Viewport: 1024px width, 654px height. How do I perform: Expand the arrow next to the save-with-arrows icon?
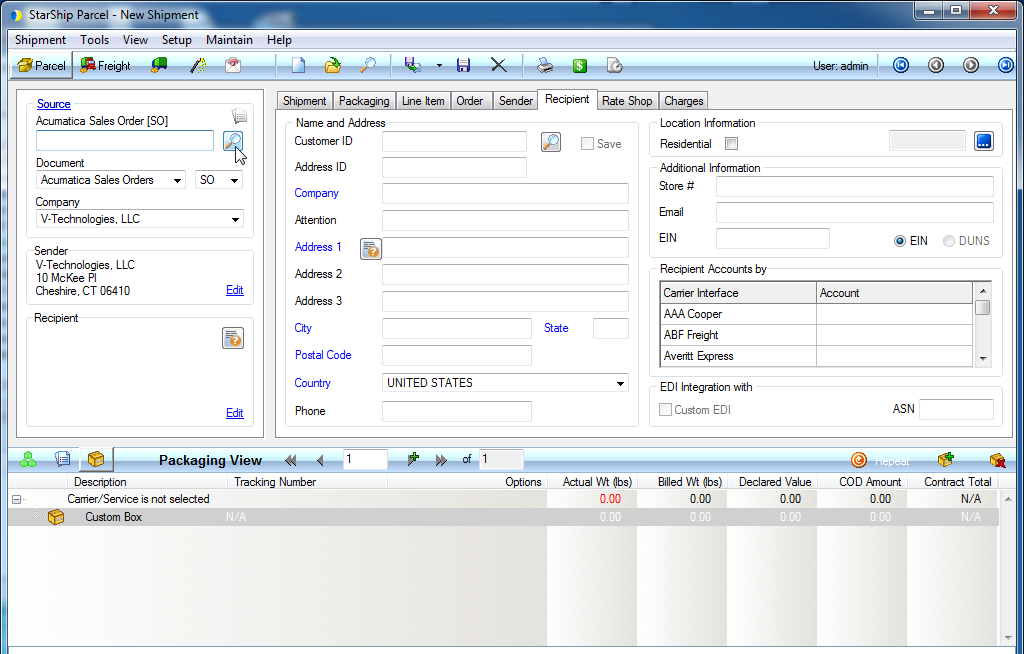[x=439, y=65]
